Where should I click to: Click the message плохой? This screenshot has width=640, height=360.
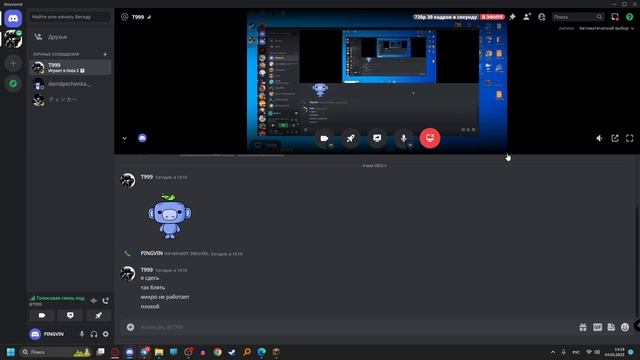pos(150,307)
